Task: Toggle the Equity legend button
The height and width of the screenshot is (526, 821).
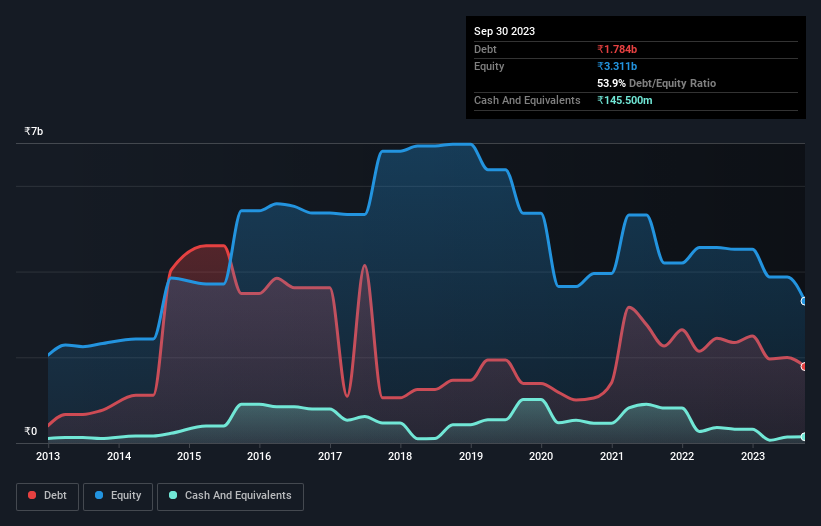Action: 118,496
